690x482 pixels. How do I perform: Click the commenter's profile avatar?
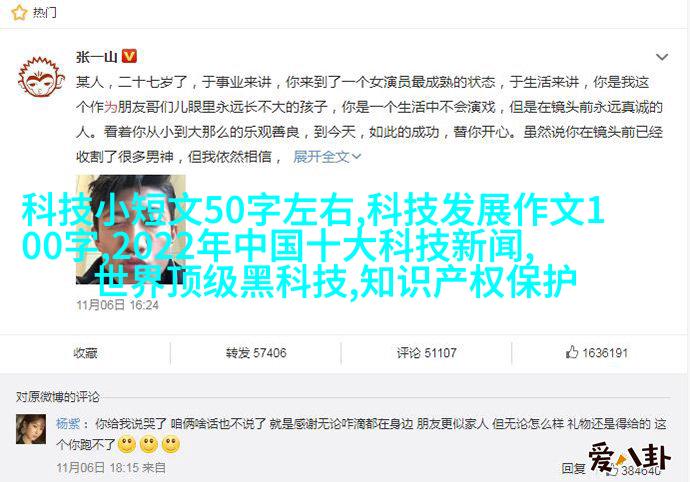point(31,429)
